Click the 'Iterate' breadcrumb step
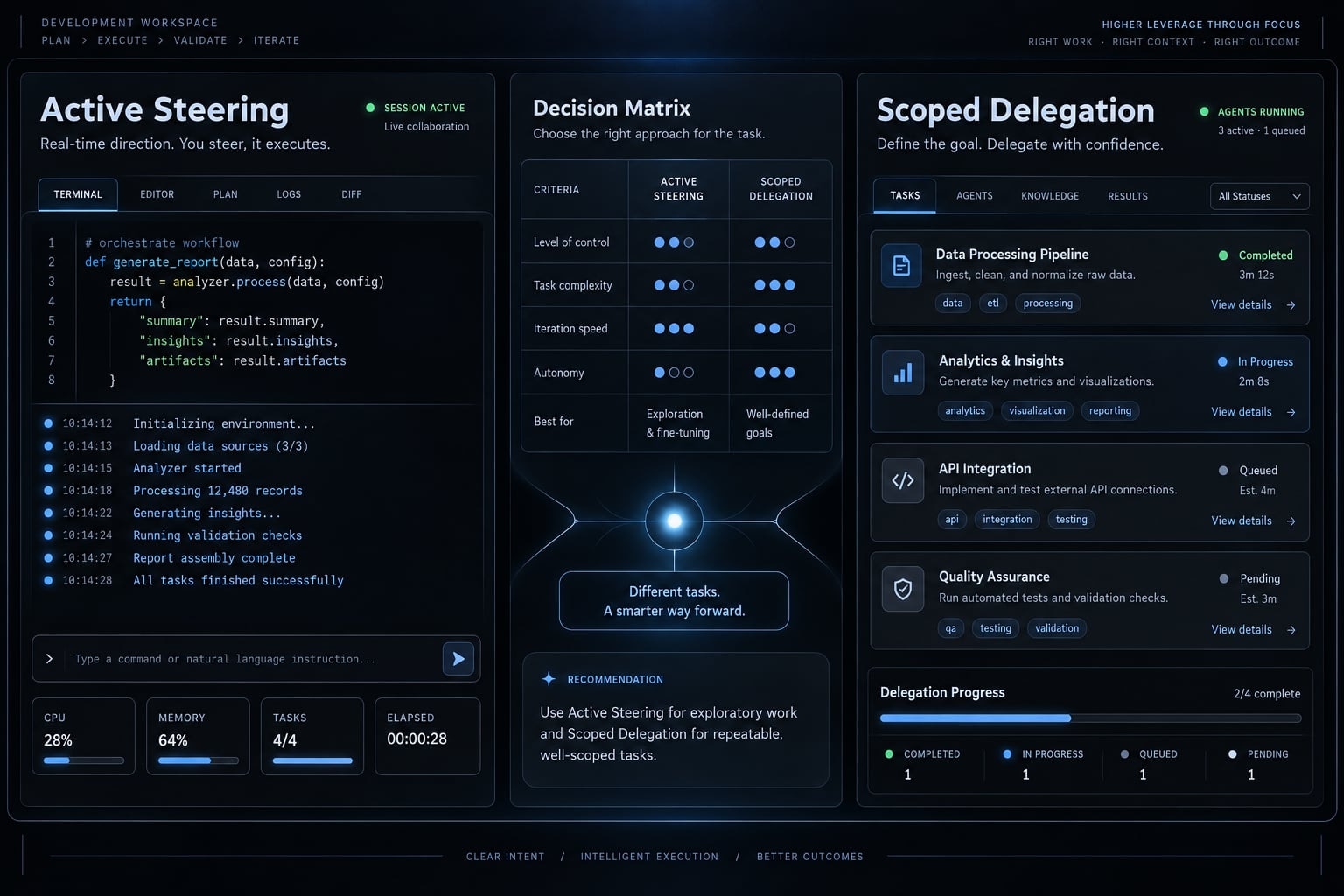The width and height of the screenshot is (1344, 896). click(276, 40)
